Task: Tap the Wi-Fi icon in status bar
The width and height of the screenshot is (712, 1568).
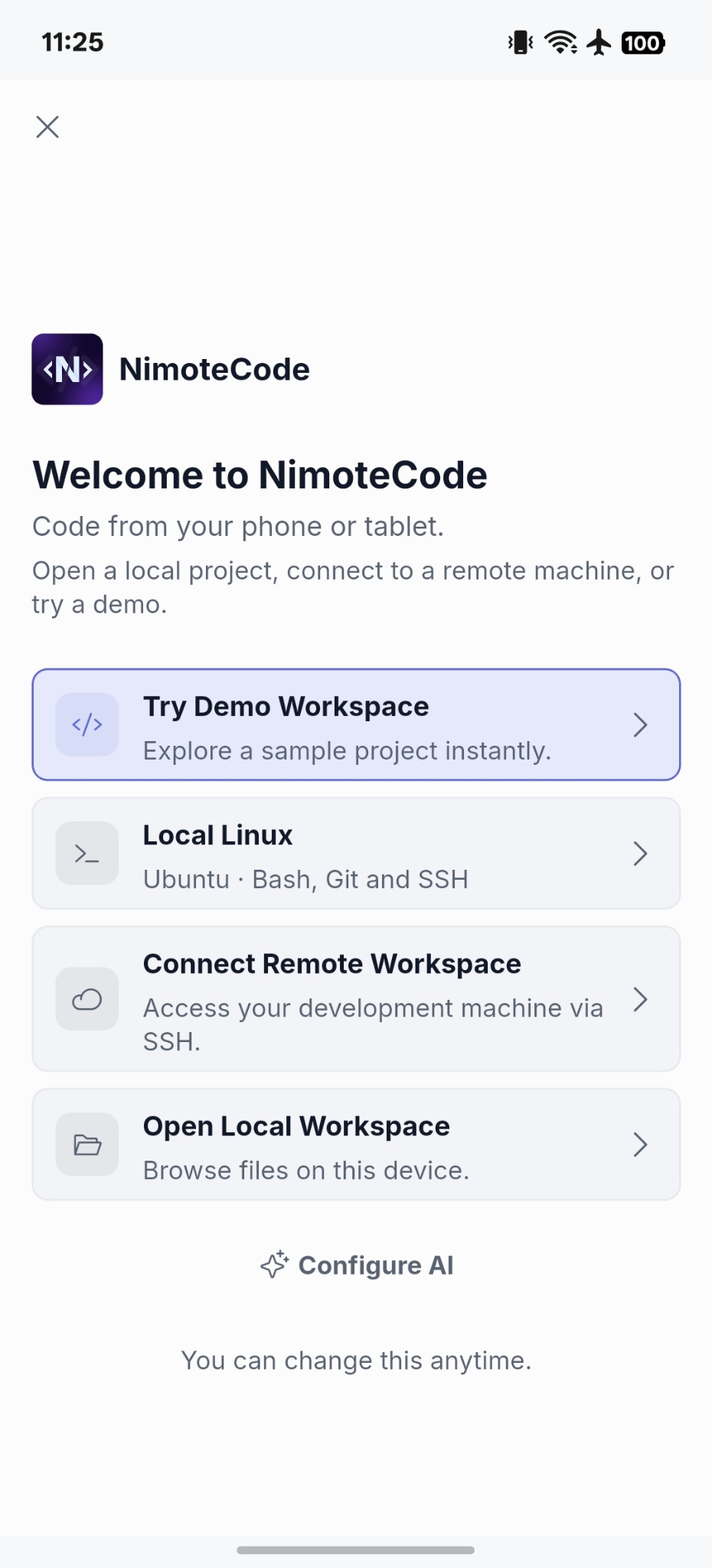Action: [x=561, y=43]
